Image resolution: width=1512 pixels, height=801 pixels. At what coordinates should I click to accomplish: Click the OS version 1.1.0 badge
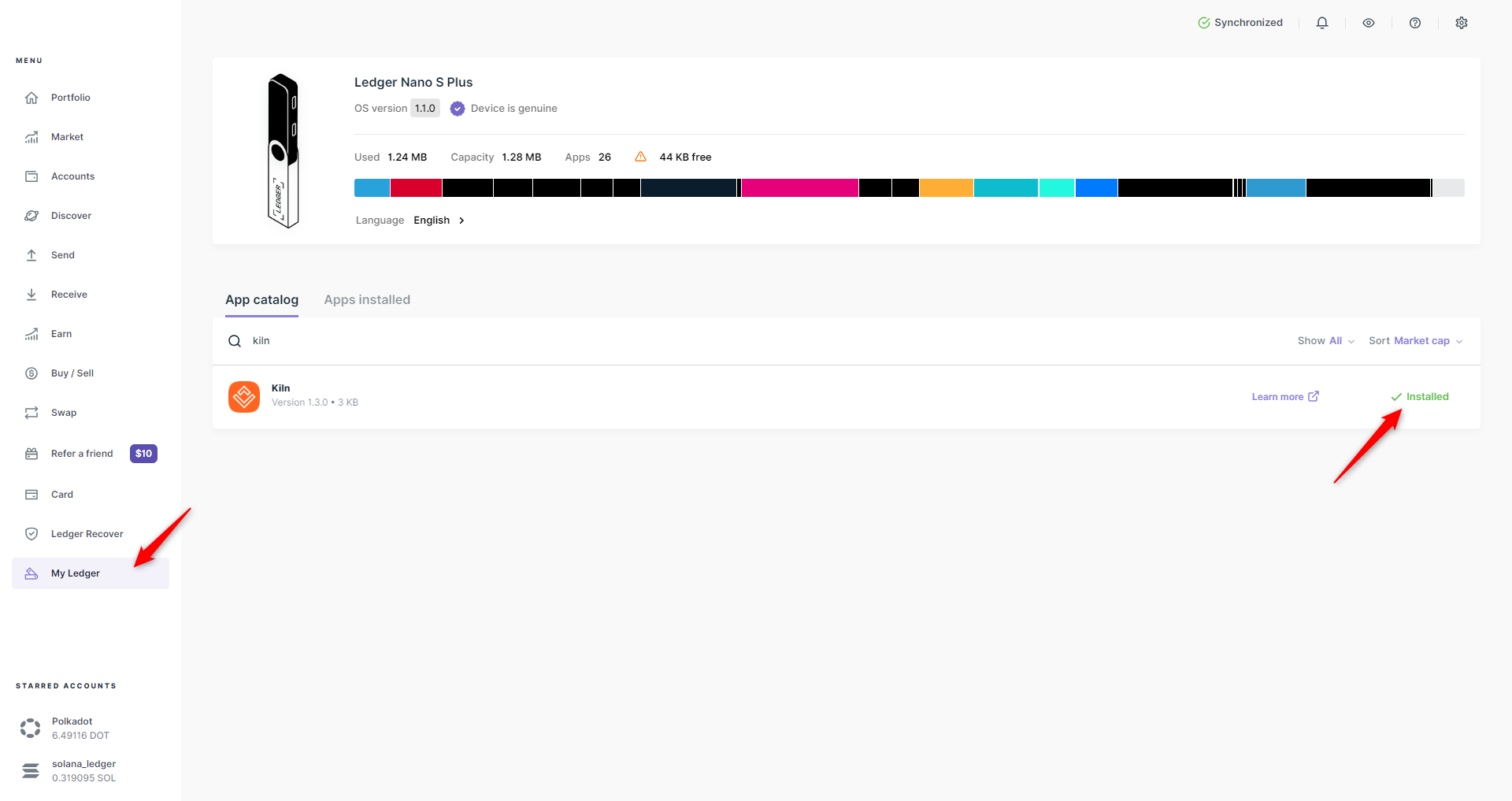(x=425, y=109)
